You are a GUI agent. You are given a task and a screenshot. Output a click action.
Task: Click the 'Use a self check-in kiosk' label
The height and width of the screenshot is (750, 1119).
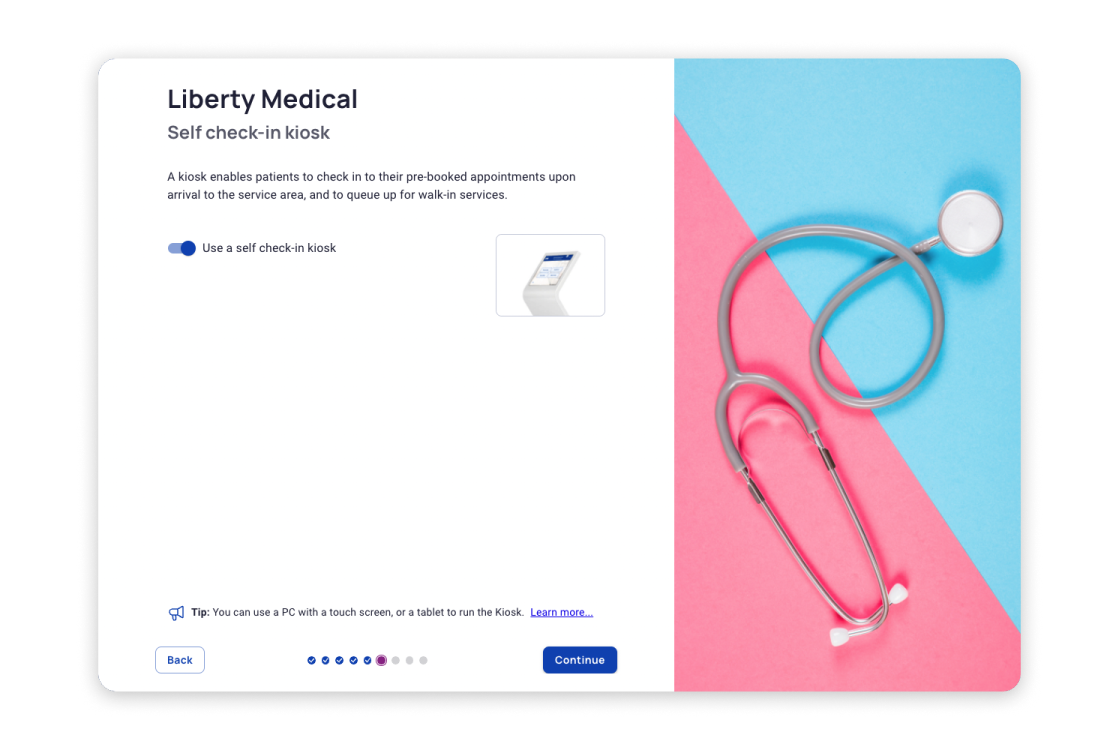click(x=269, y=248)
